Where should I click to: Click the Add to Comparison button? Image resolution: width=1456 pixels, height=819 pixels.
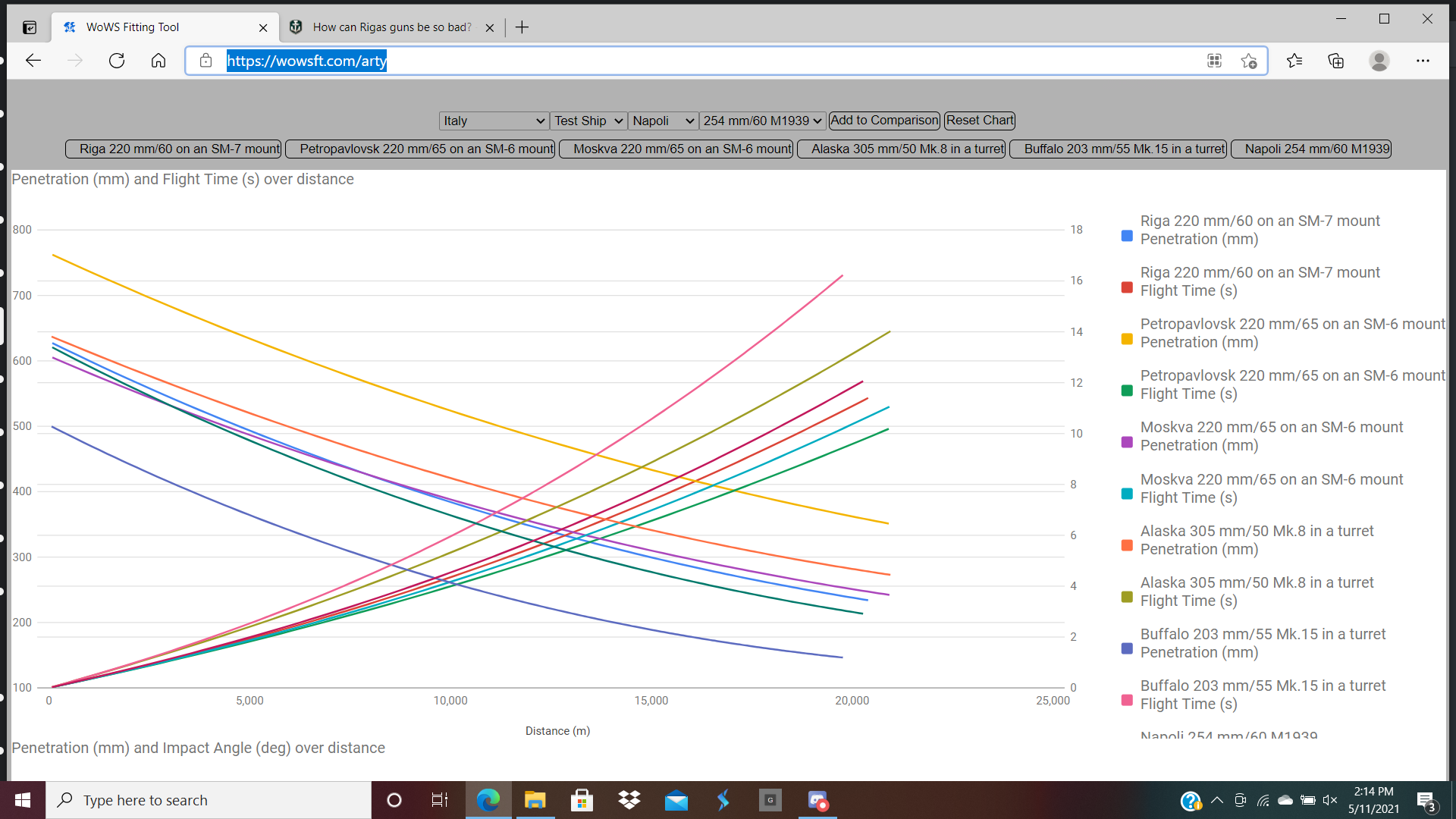pos(884,120)
